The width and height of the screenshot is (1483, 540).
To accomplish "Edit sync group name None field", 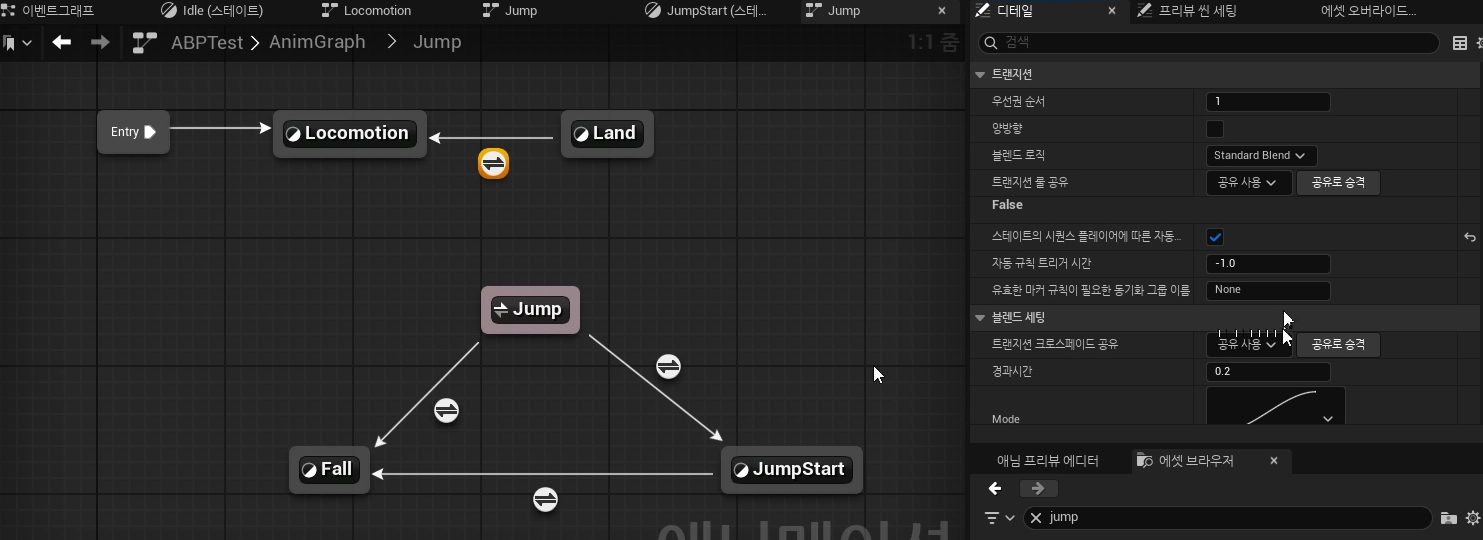I will pos(1268,290).
